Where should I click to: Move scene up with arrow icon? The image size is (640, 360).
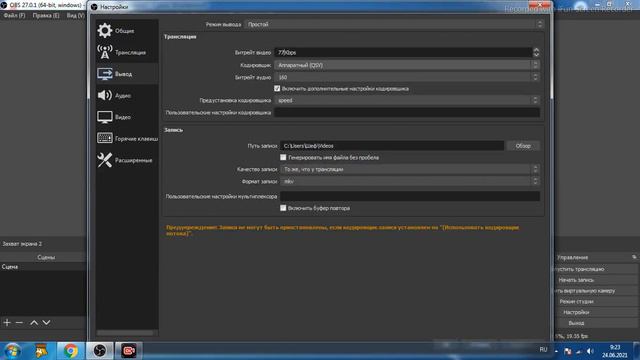pyautogui.click(x=34, y=322)
